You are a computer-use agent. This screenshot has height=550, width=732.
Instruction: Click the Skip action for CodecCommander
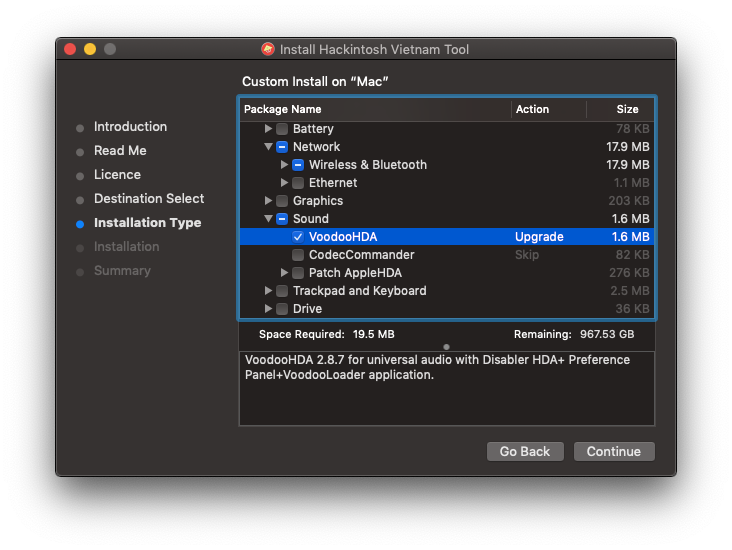[x=527, y=255]
